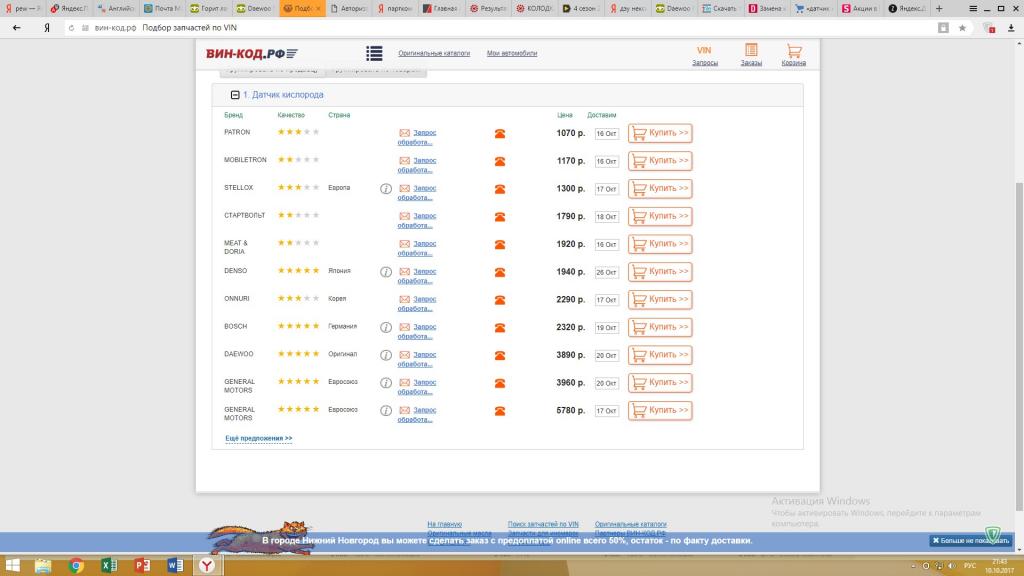Buy the PATRON sensor for 1070 р.
Image resolution: width=1024 pixels, height=576 pixels.
point(660,133)
